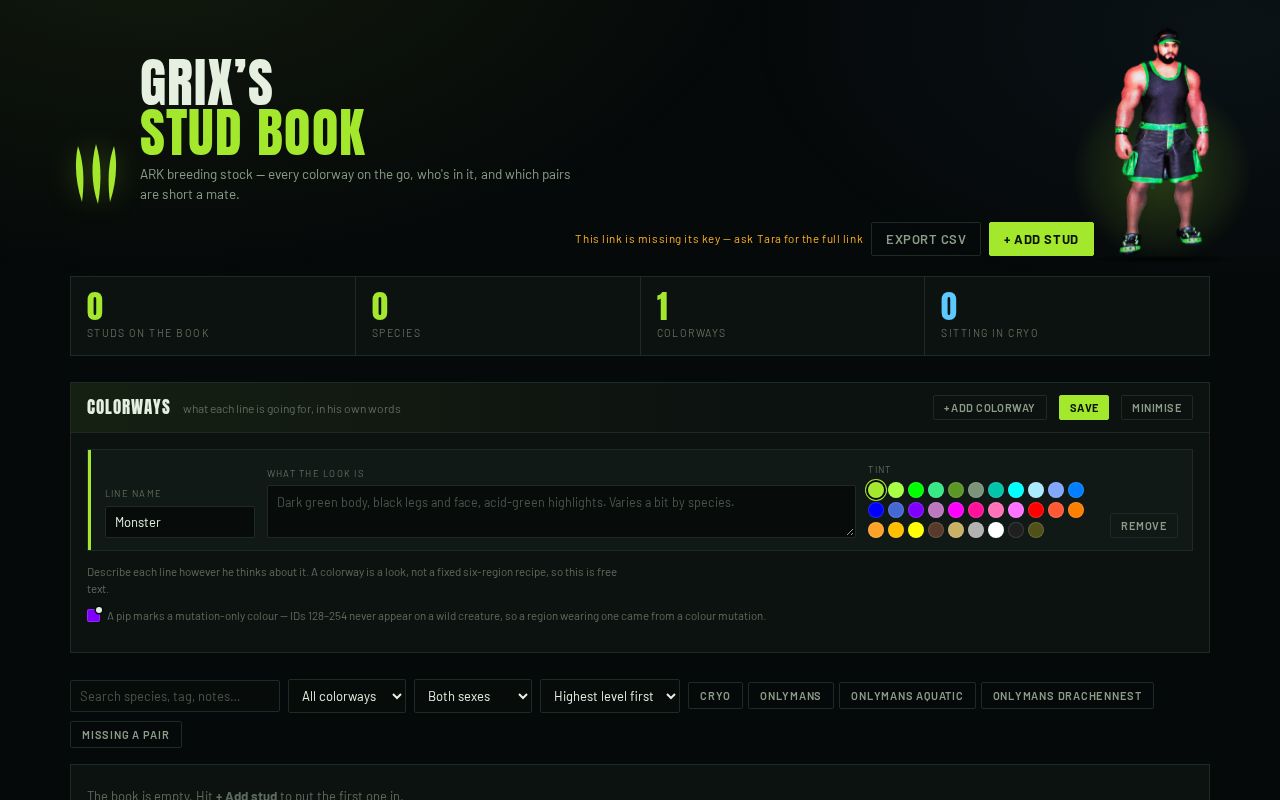Image resolution: width=1280 pixels, height=800 pixels.
Task: Click the + Add Stud button
Action: (x=1041, y=239)
